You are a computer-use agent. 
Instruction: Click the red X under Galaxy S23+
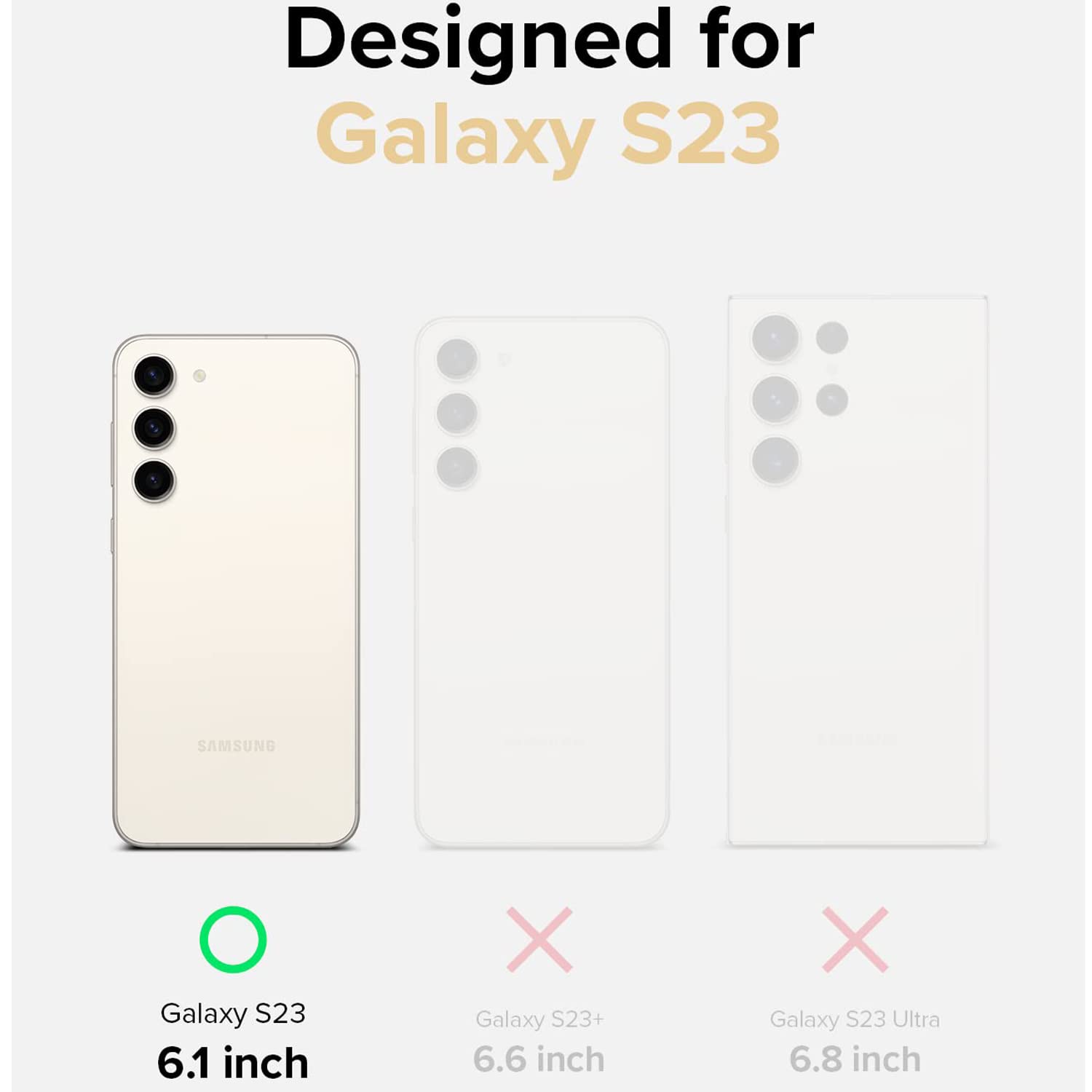click(539, 939)
